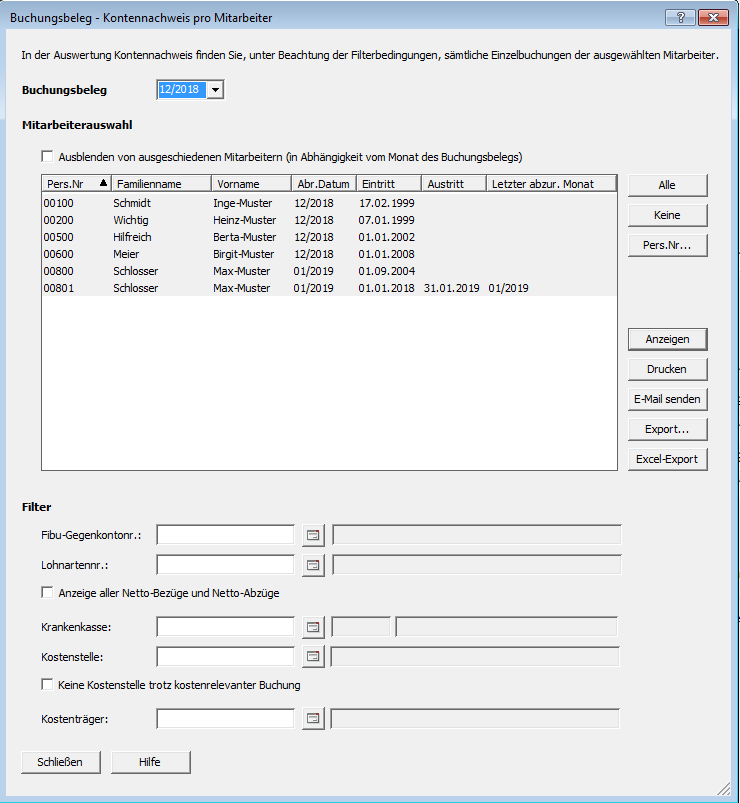Open lookup for Krankenkasse field
The image size is (740, 803).
(313, 627)
